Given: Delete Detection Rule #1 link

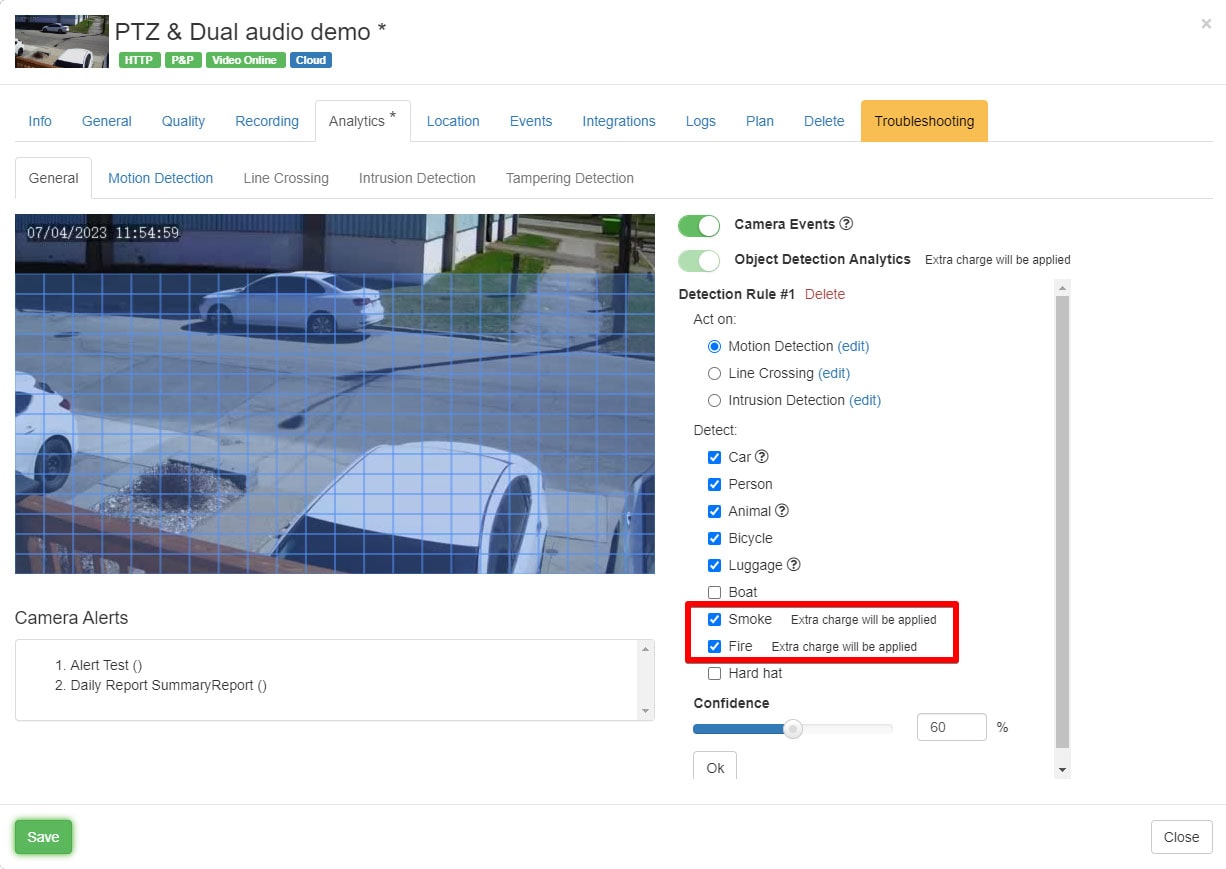Looking at the screenshot, I should click(x=825, y=294).
